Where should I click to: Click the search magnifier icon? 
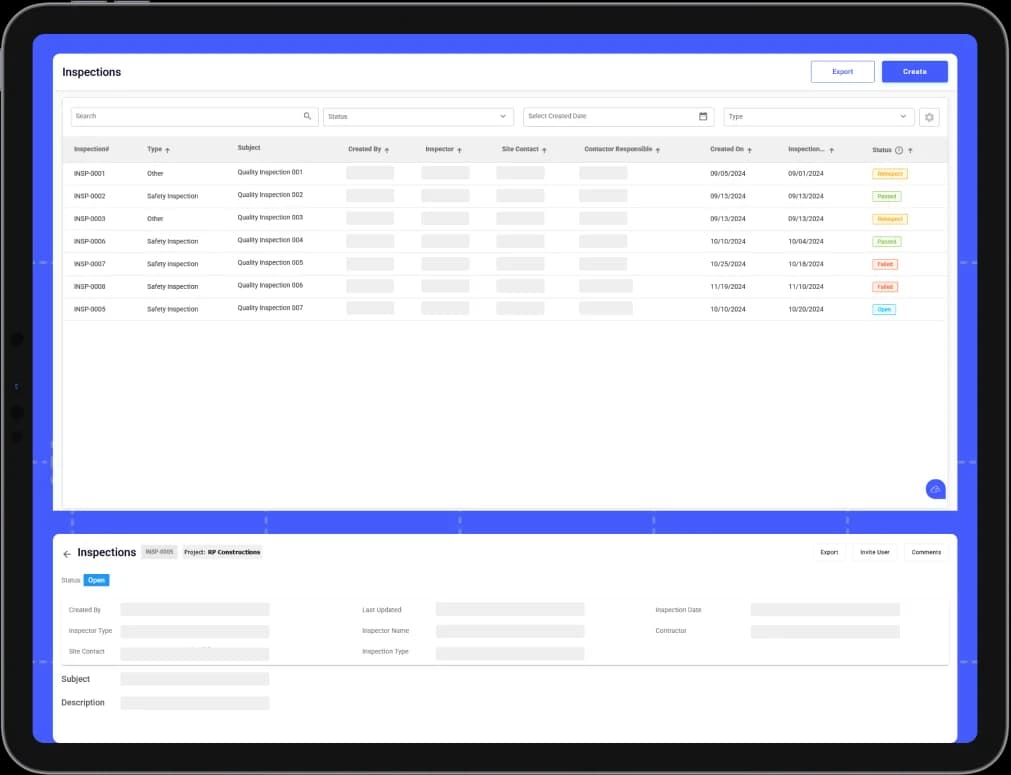click(x=307, y=116)
